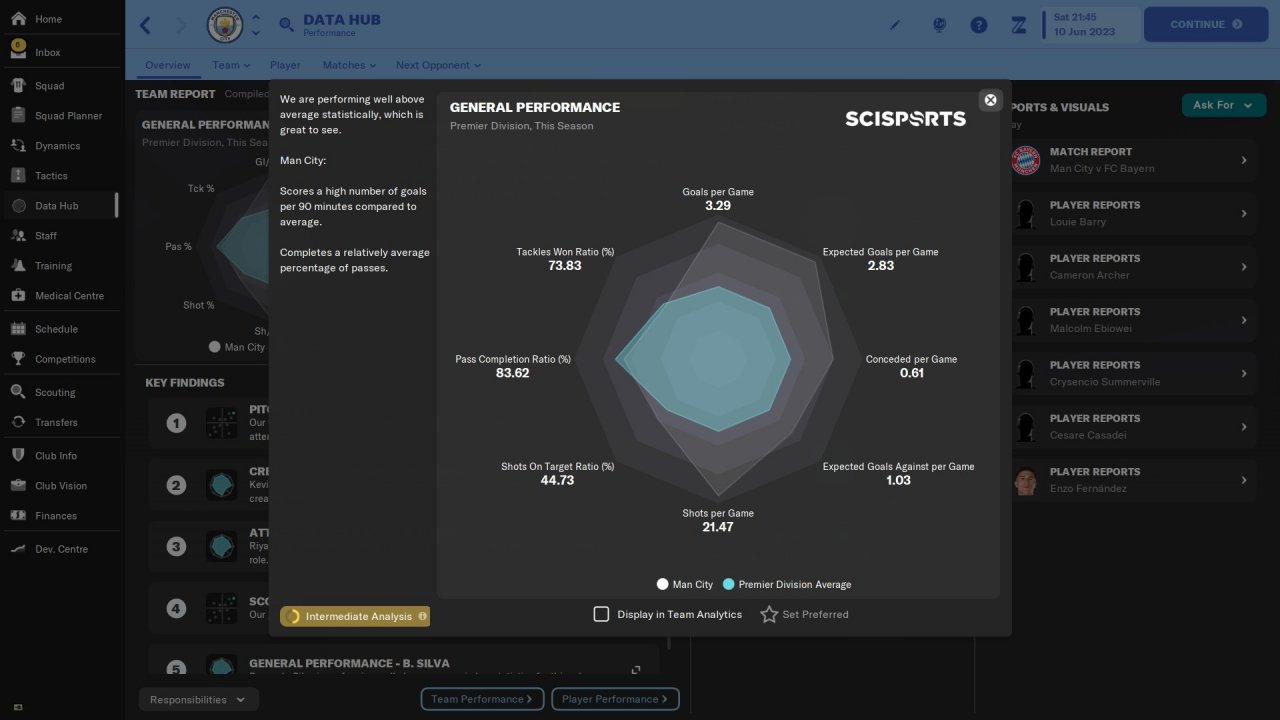Click the SciSports logo

pos(906,119)
